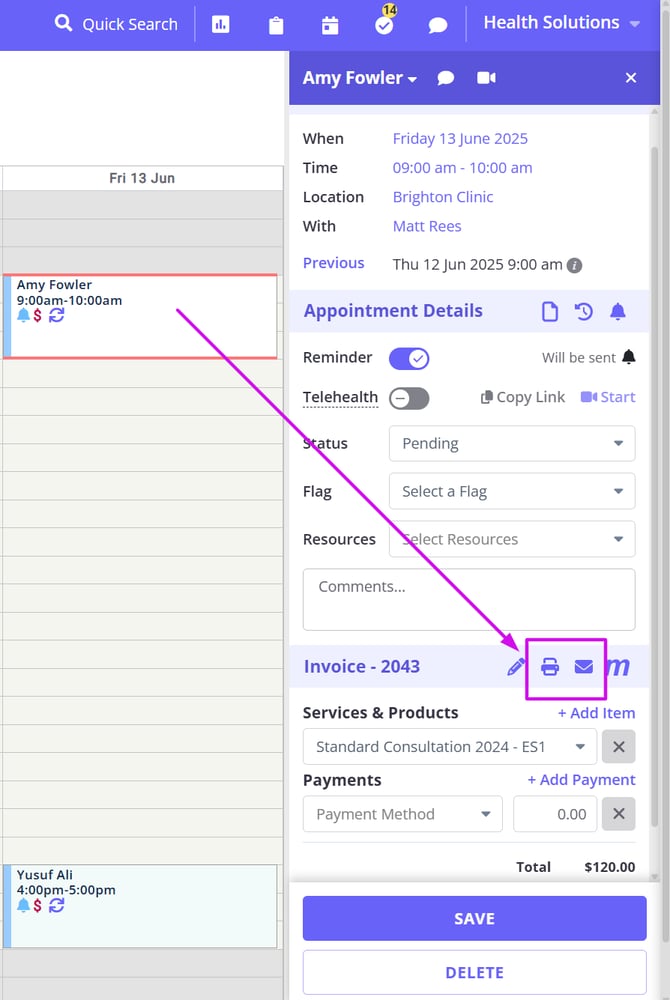The height and width of the screenshot is (1000, 670).
Task: Open the Health Solutions account menu
Action: 561,23
